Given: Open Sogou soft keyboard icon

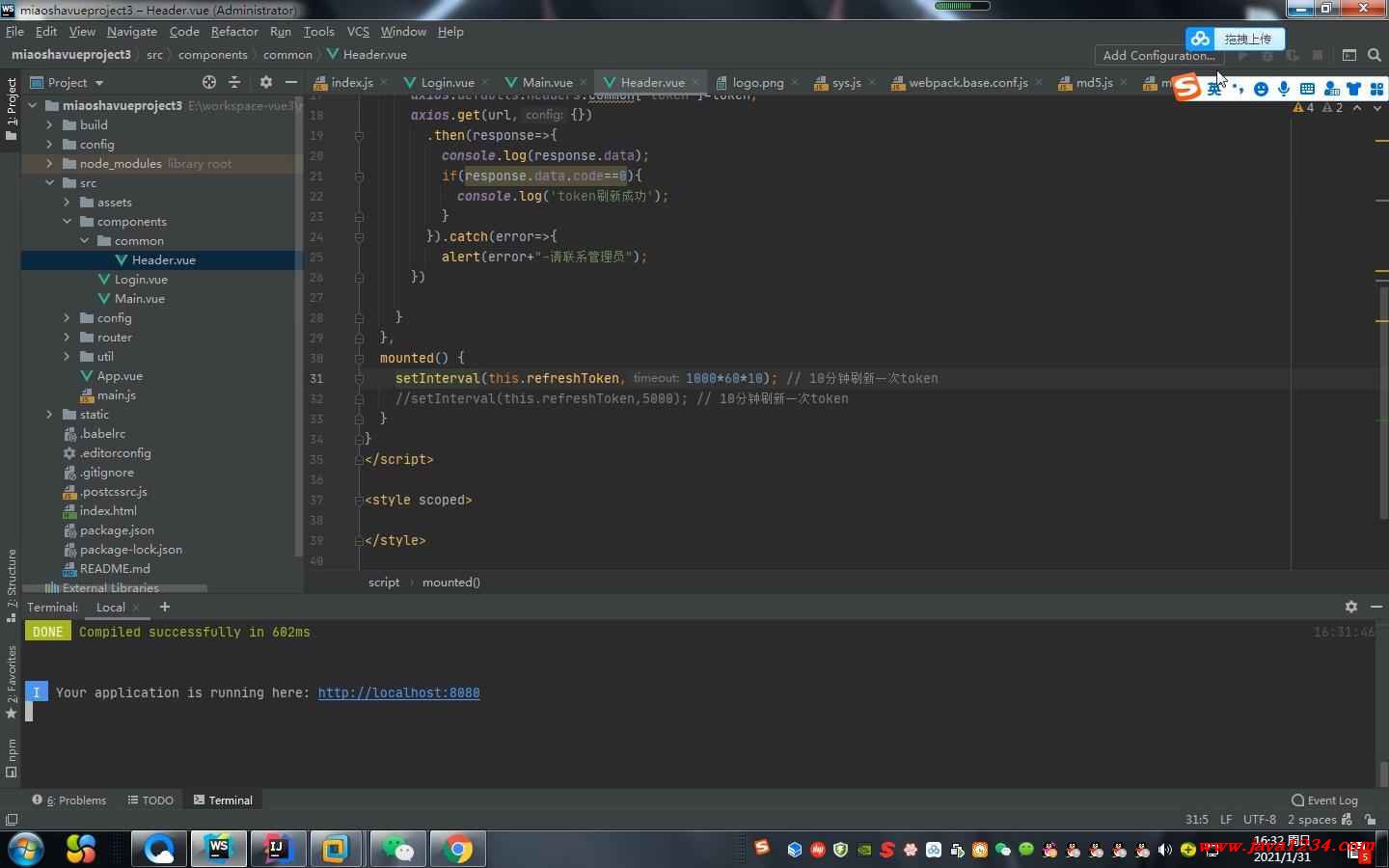Looking at the screenshot, I should 1308,89.
